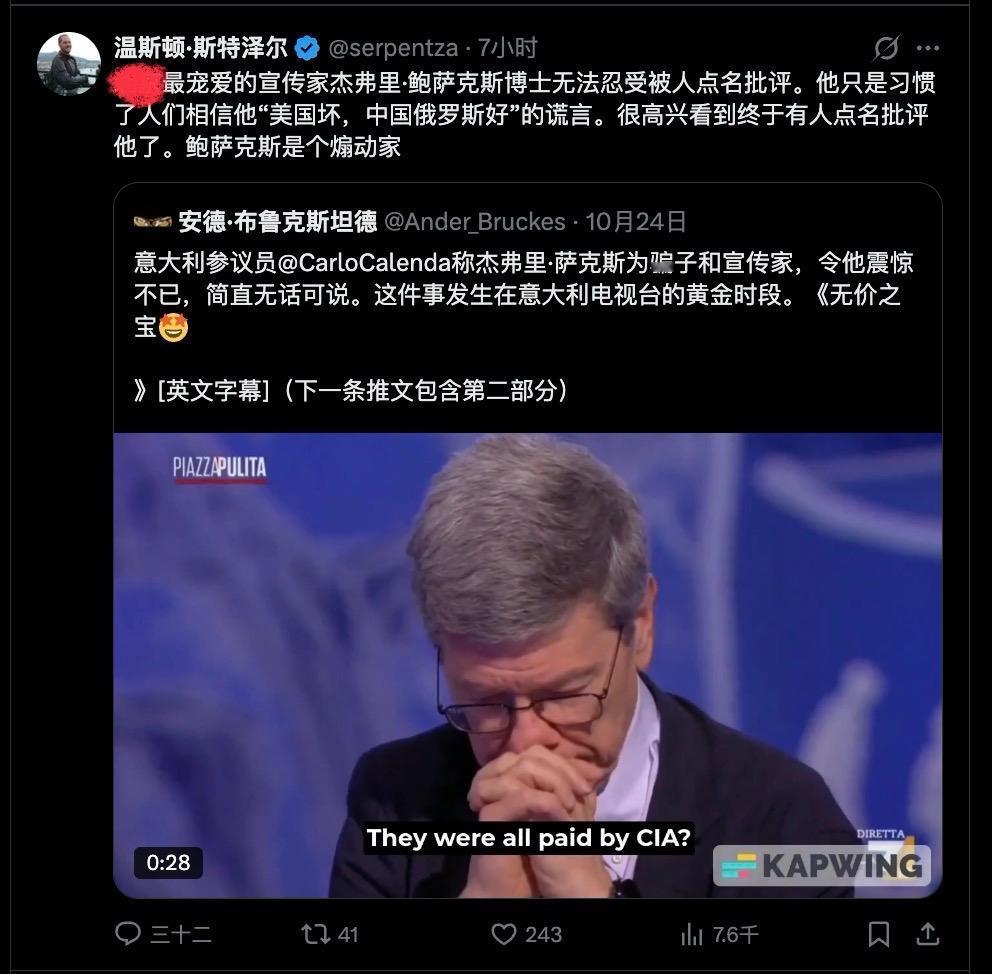Image resolution: width=992 pixels, height=974 pixels.
Task: Play the Piazzapulita video
Action: pyautogui.click(x=528, y=665)
